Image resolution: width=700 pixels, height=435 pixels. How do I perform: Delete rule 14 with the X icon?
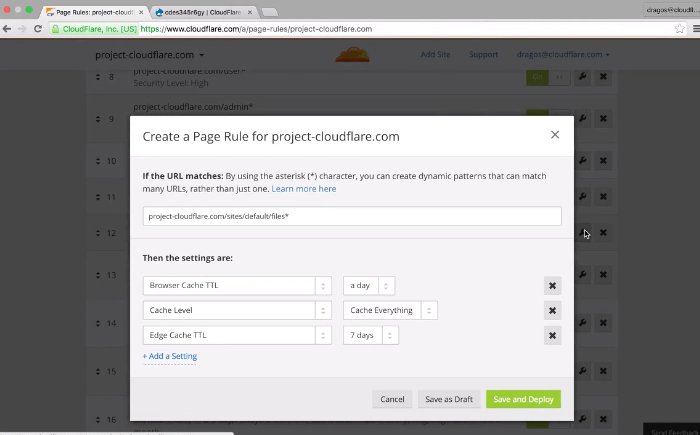[603, 323]
